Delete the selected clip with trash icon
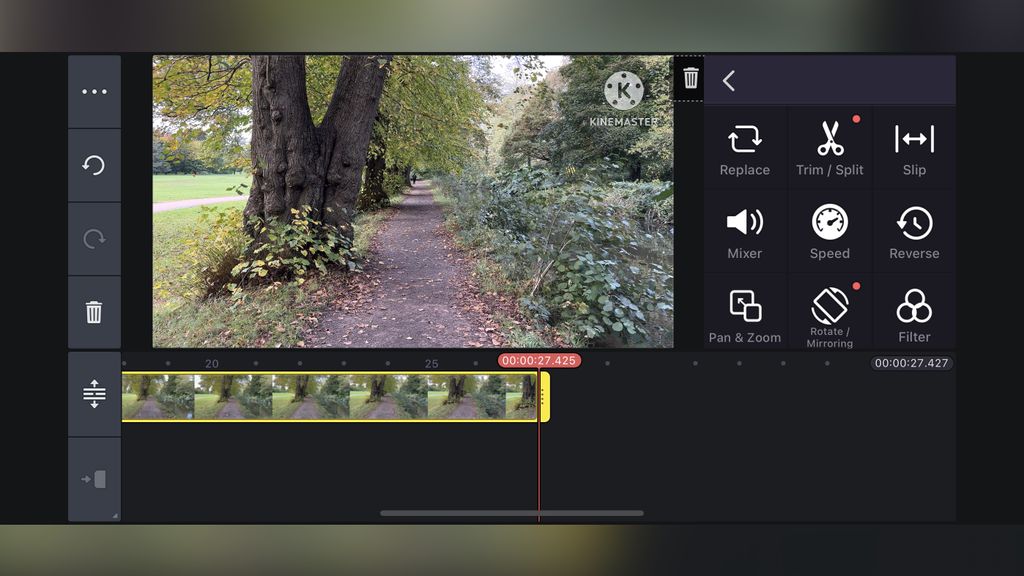1024x576 pixels. click(94, 312)
